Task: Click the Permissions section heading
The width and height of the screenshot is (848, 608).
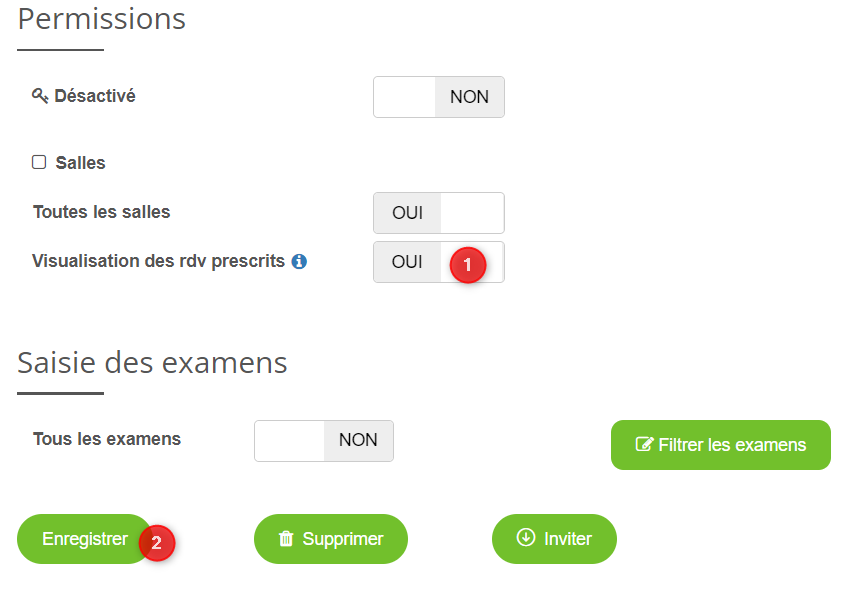Action: coord(102,18)
